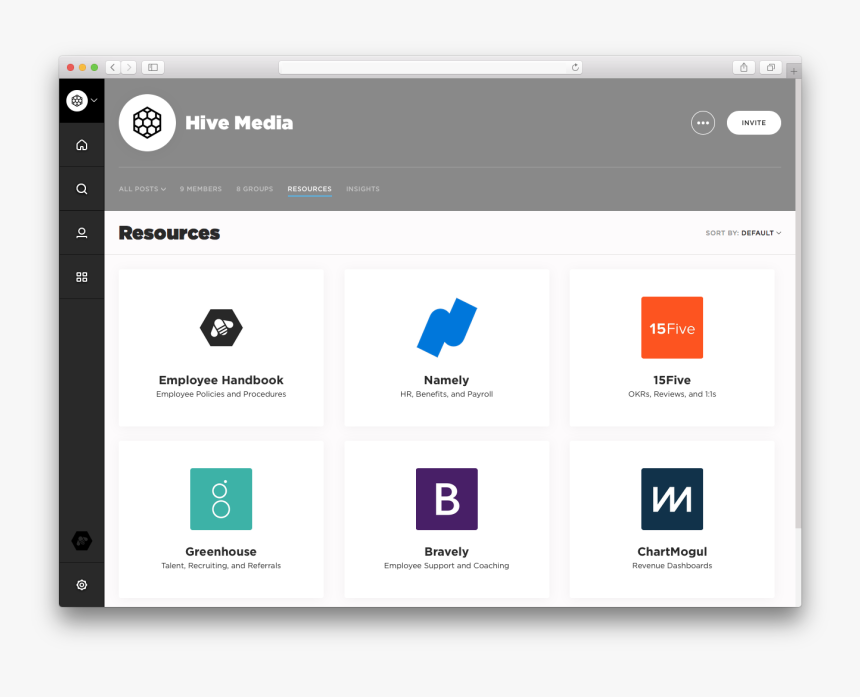Click the Hive Media honeycomb logo
Screen dimensions: 860x697
pos(147,122)
